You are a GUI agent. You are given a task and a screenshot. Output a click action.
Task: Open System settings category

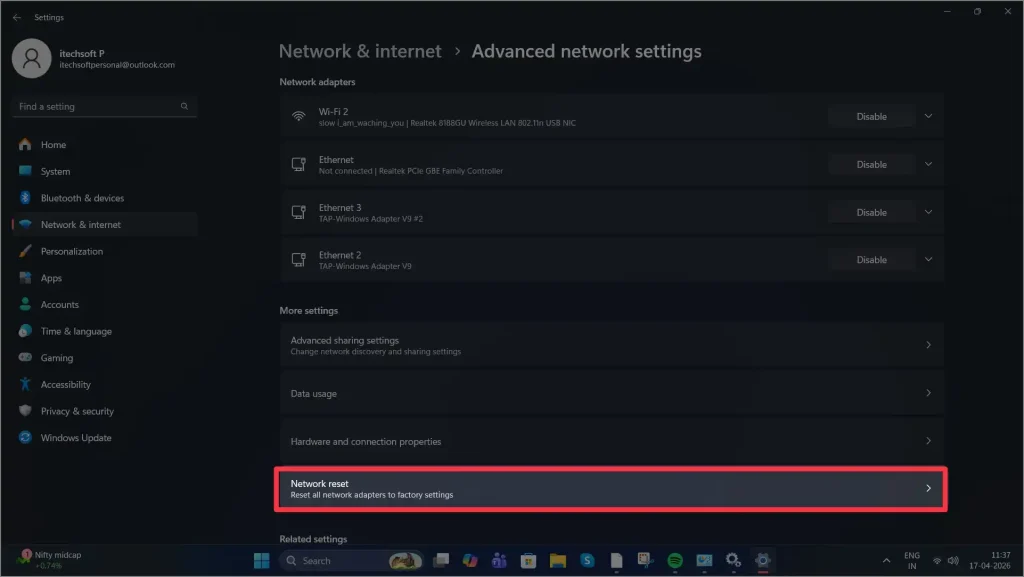coord(104,171)
